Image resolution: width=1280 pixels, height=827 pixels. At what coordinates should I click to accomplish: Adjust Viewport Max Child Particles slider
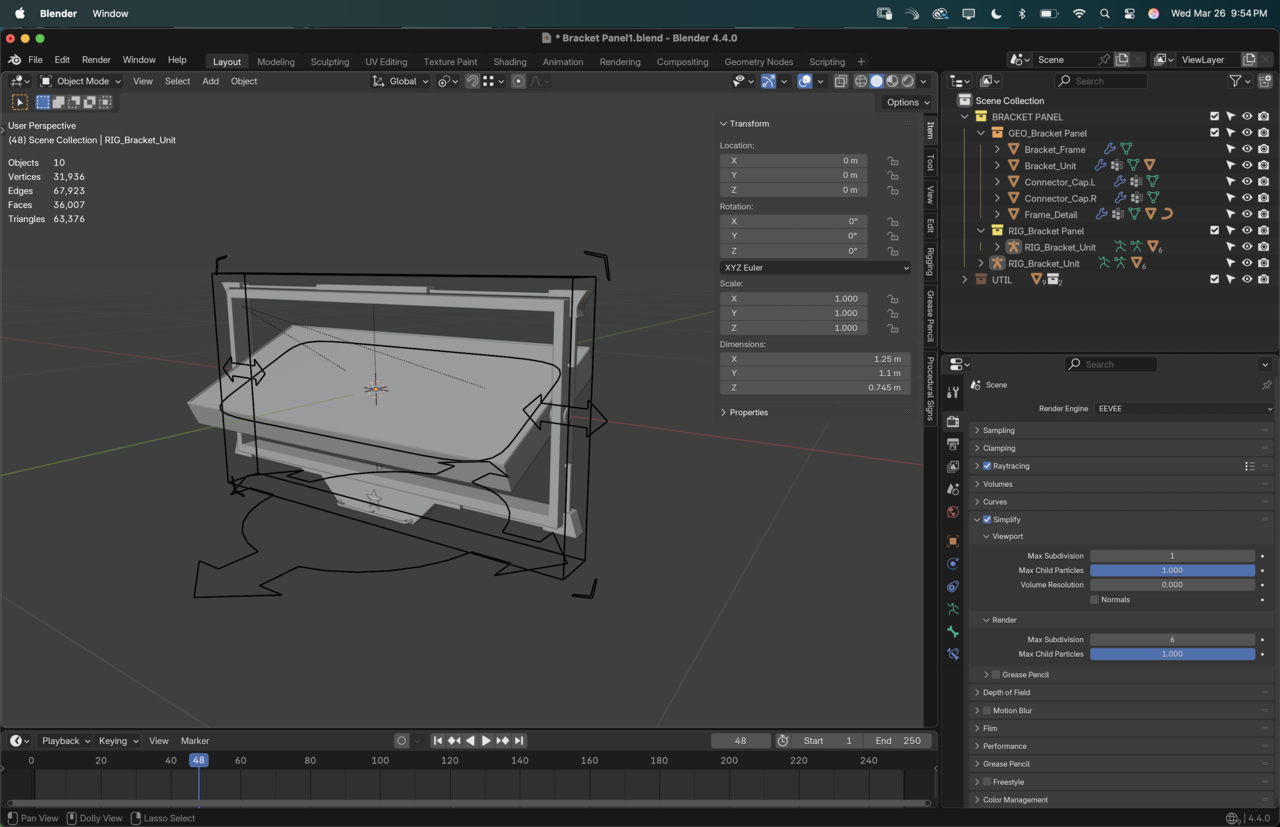1172,571
